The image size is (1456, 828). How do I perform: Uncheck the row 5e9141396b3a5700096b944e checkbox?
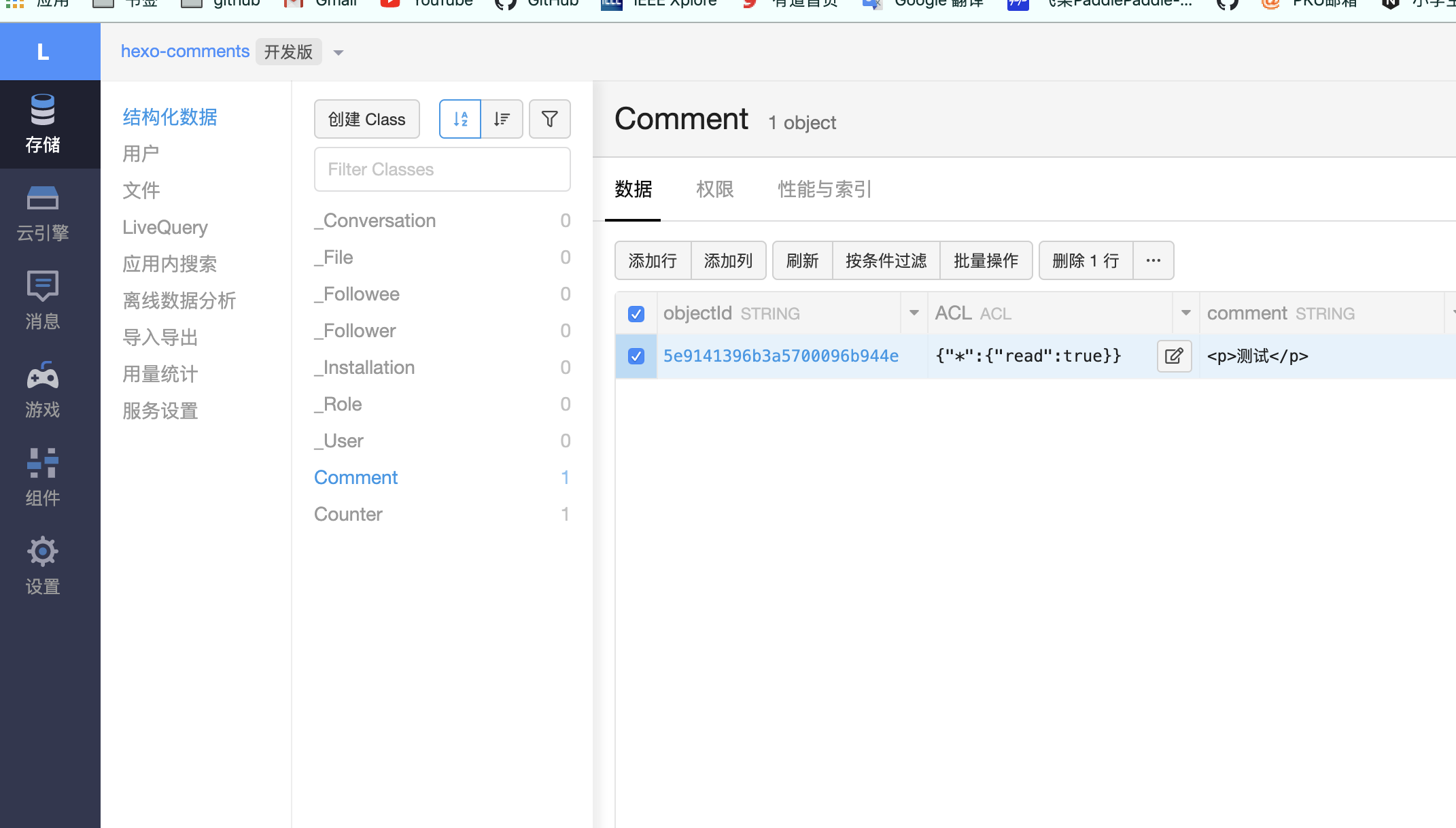coord(636,356)
